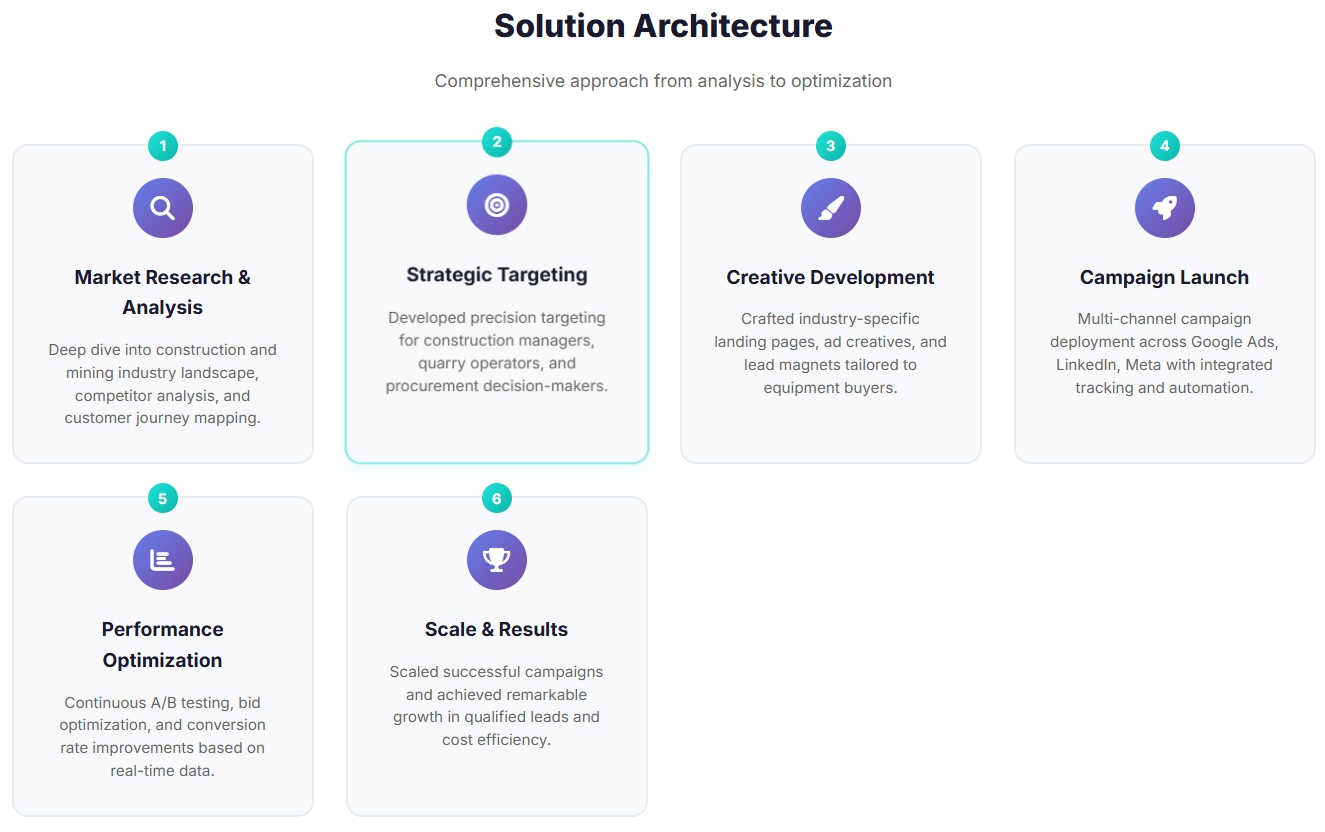Screen dimensions: 1325x832
Task: Click the trophy Scale & Results icon
Action: [497, 560]
